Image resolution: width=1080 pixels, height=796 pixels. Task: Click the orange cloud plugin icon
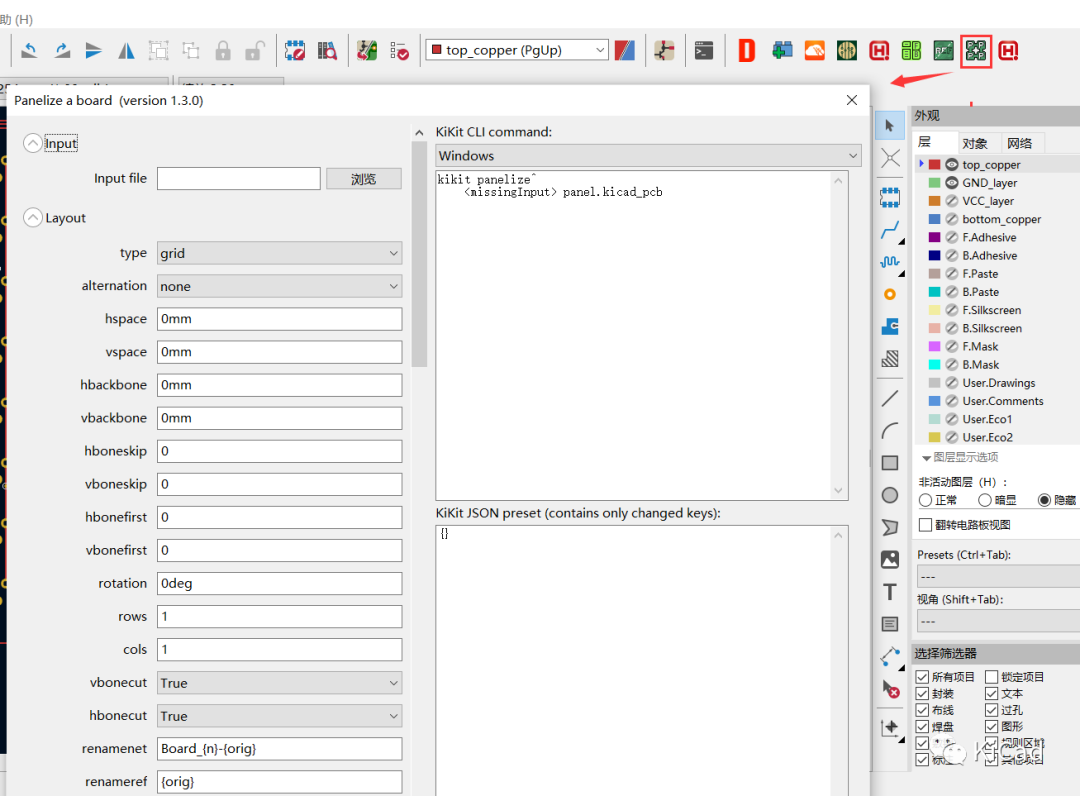[x=814, y=50]
